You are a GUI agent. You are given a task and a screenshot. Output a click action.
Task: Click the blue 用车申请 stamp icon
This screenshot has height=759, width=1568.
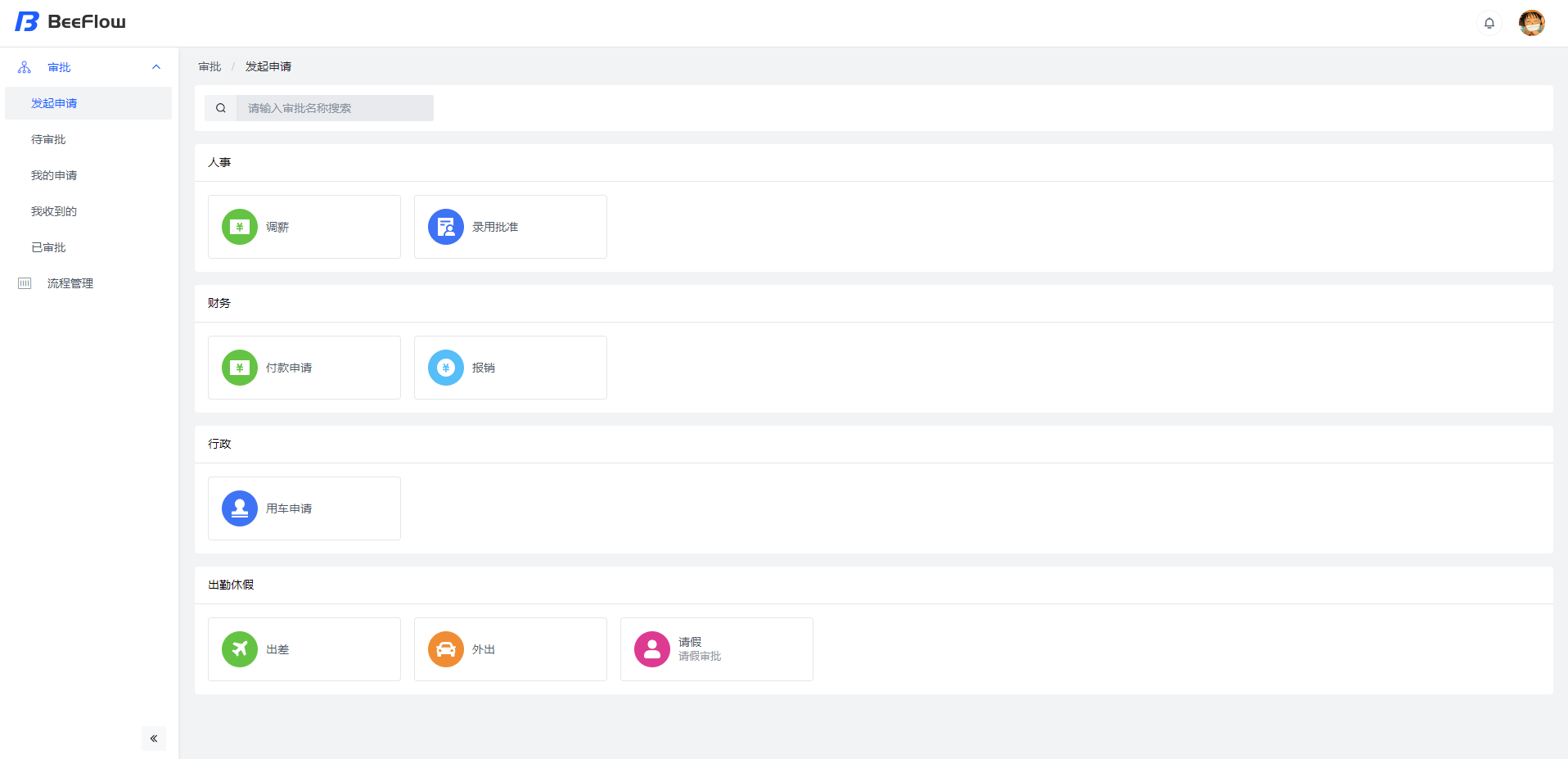[x=240, y=508]
